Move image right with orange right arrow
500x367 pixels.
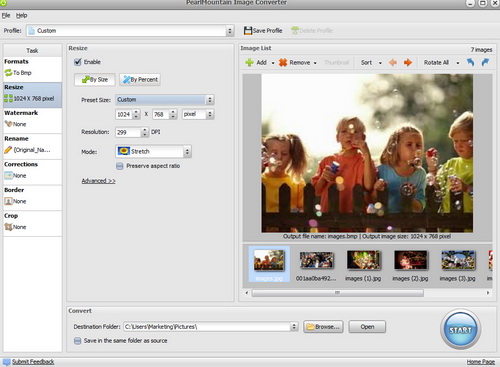(x=408, y=62)
